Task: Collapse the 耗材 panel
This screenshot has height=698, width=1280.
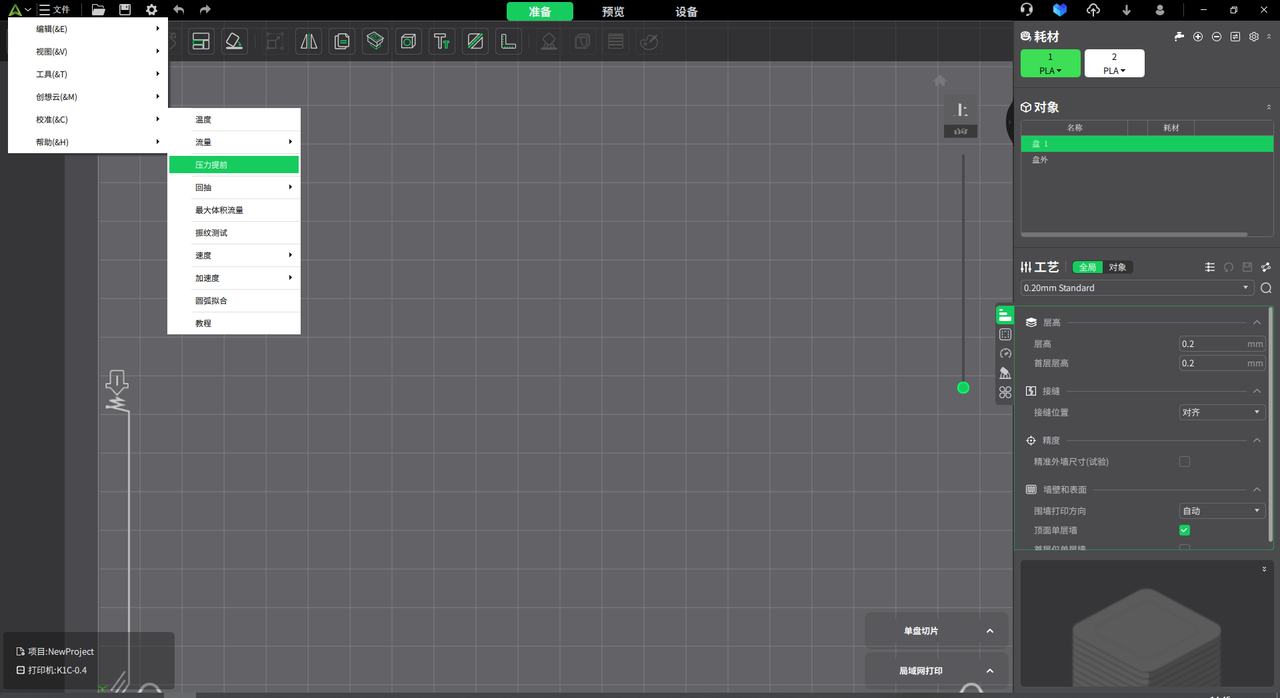Action: pos(1269,36)
